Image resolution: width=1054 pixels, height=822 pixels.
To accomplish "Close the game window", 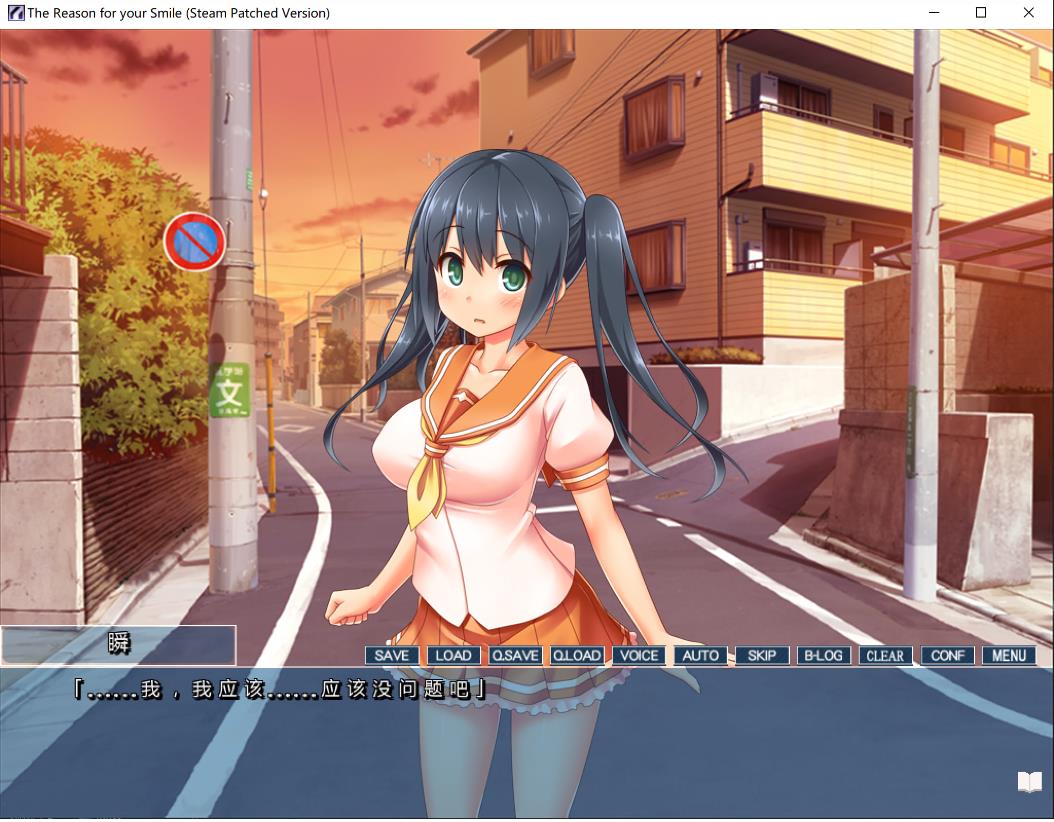I will 1028,13.
